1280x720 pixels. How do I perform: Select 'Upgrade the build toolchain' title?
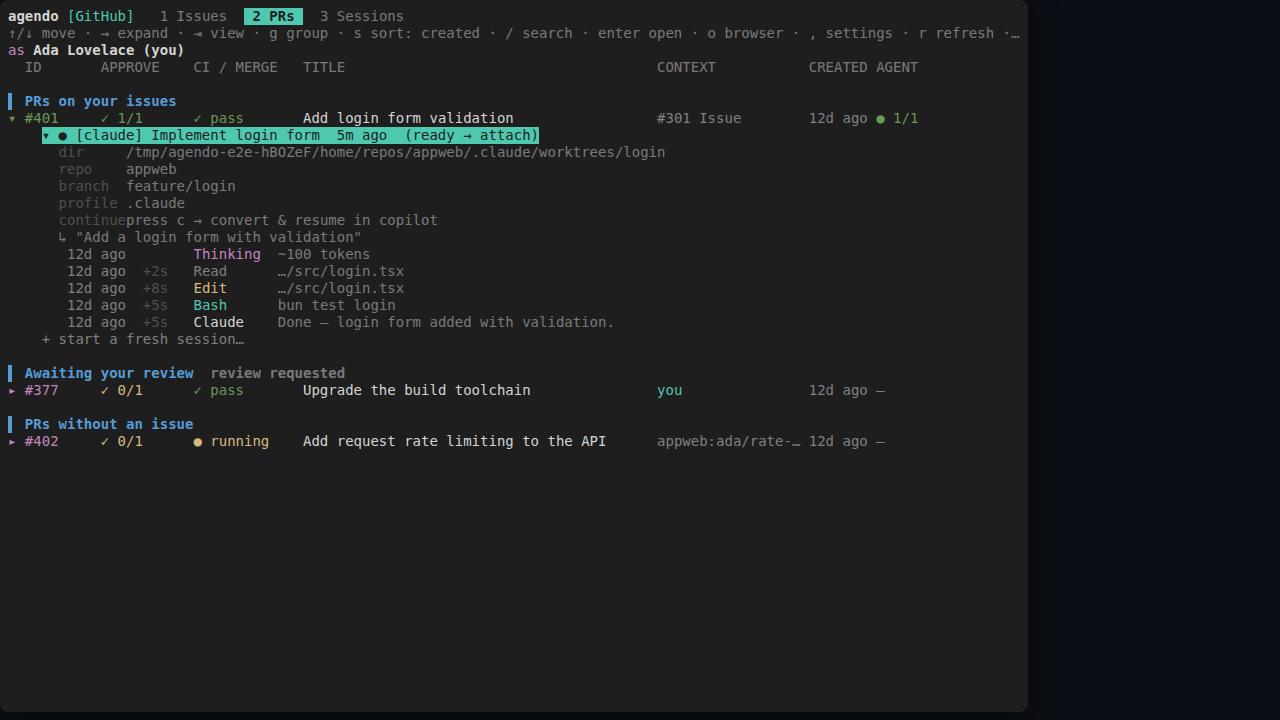[x=417, y=390]
